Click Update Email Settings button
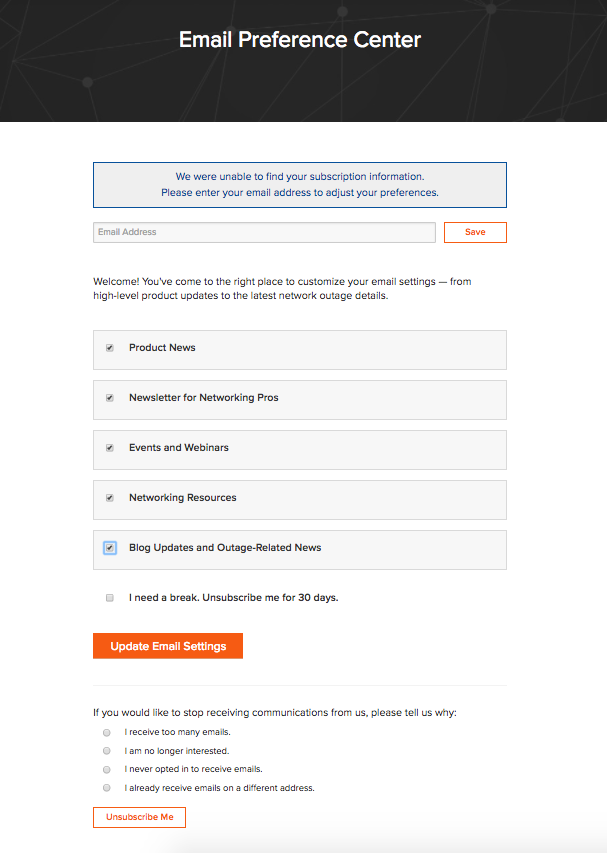This screenshot has width=607, height=853. point(168,646)
